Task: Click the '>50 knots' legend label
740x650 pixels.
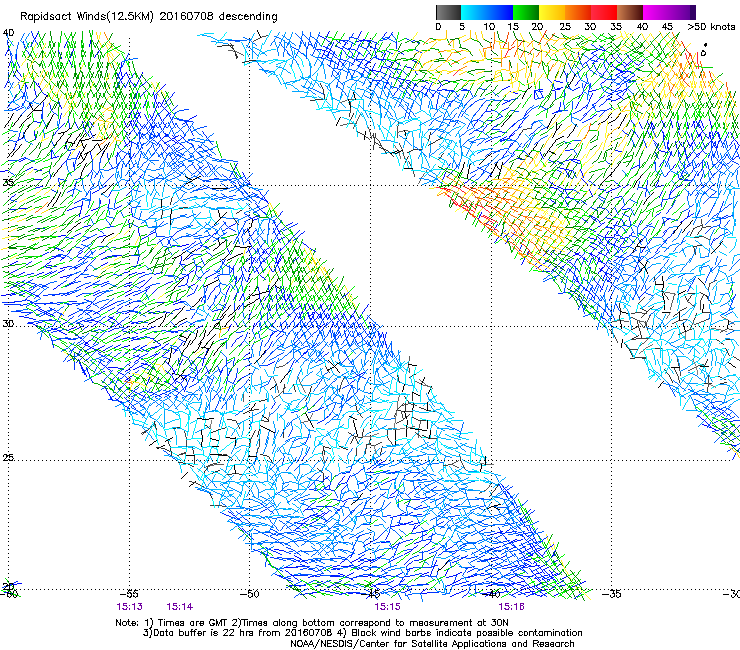Action: click(711, 27)
